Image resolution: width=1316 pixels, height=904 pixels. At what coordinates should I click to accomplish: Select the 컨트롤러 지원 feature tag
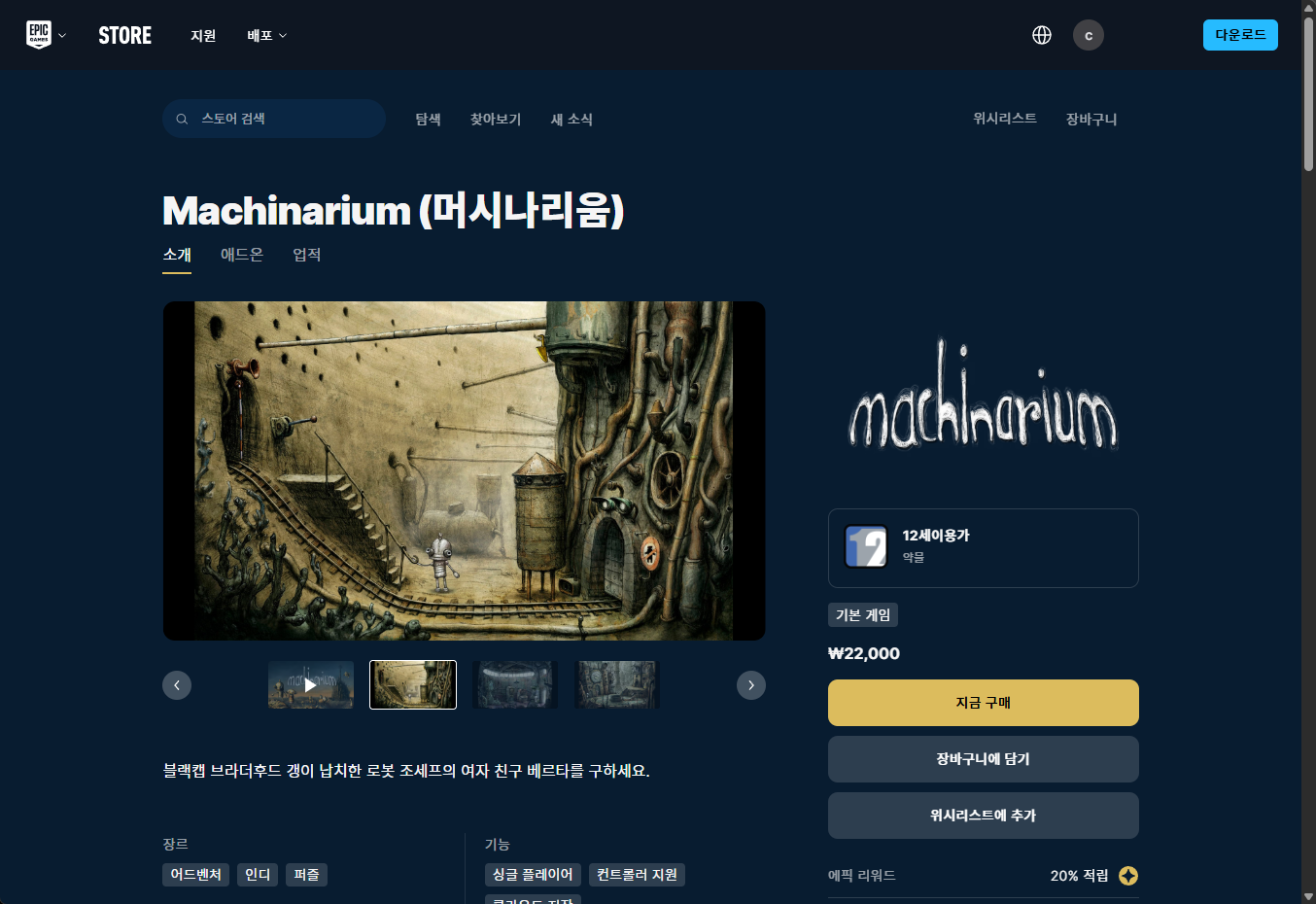click(638, 875)
